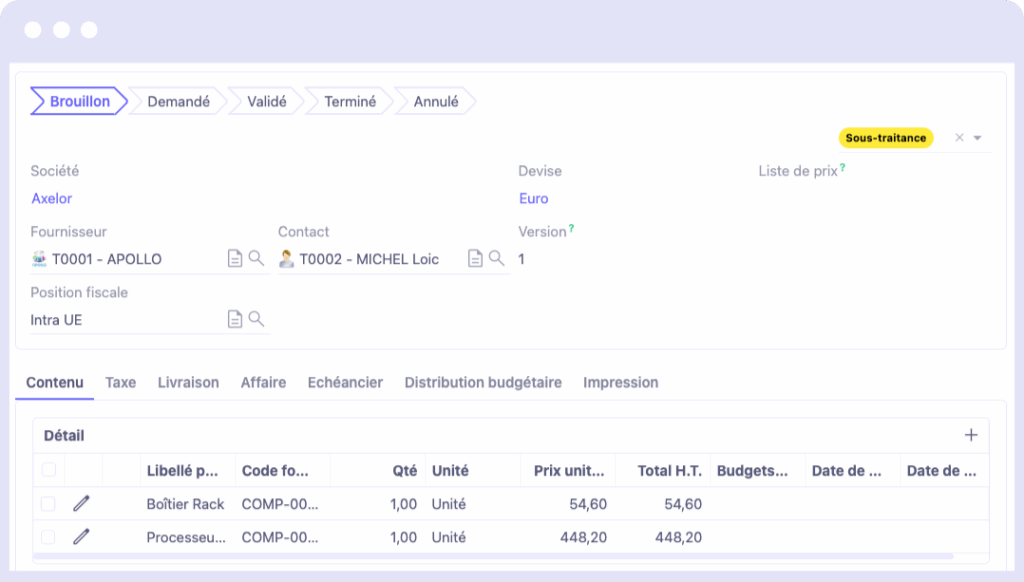Open the Distribution budgétaire tab

click(483, 383)
